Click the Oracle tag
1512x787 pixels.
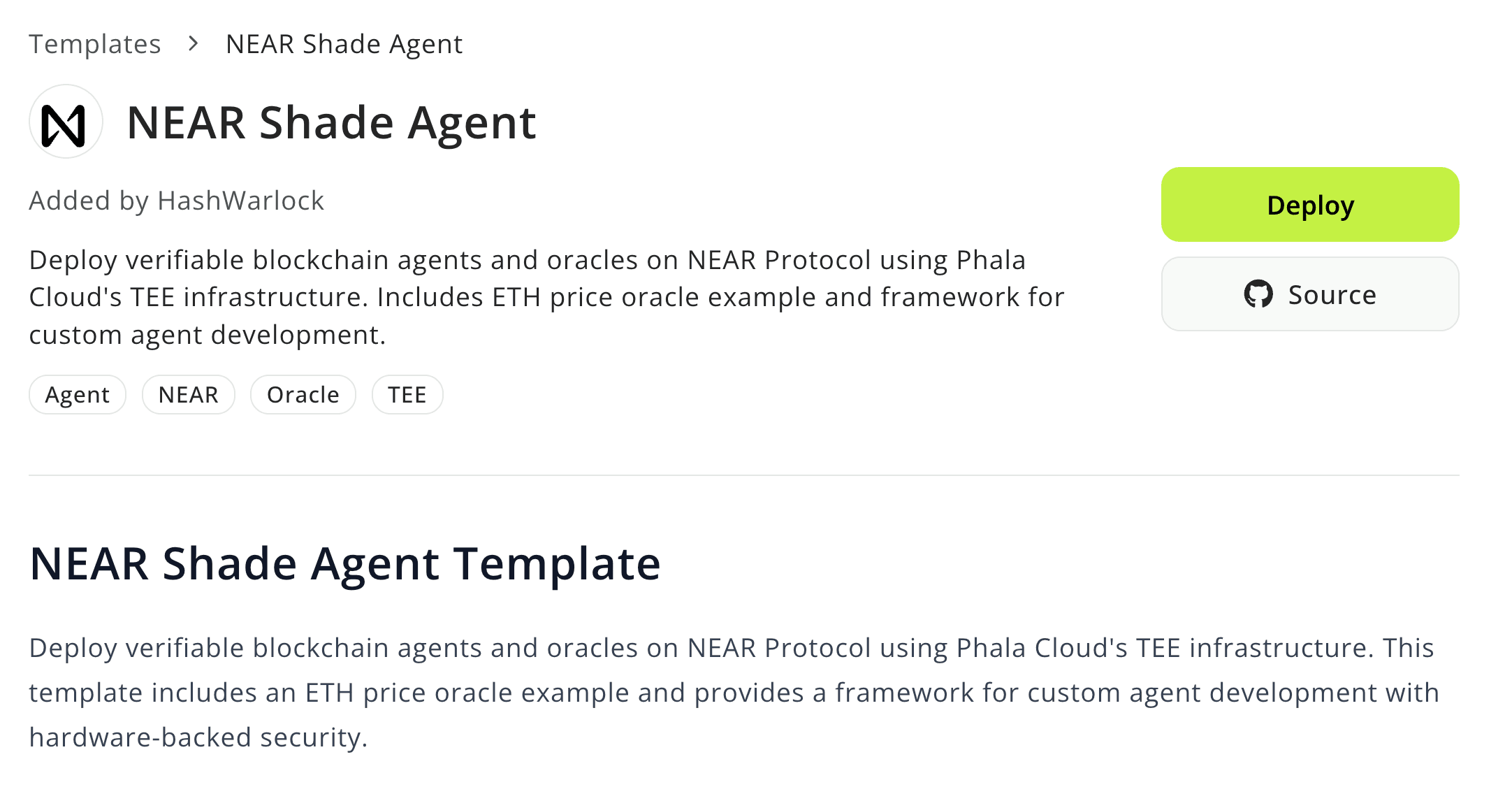point(303,395)
